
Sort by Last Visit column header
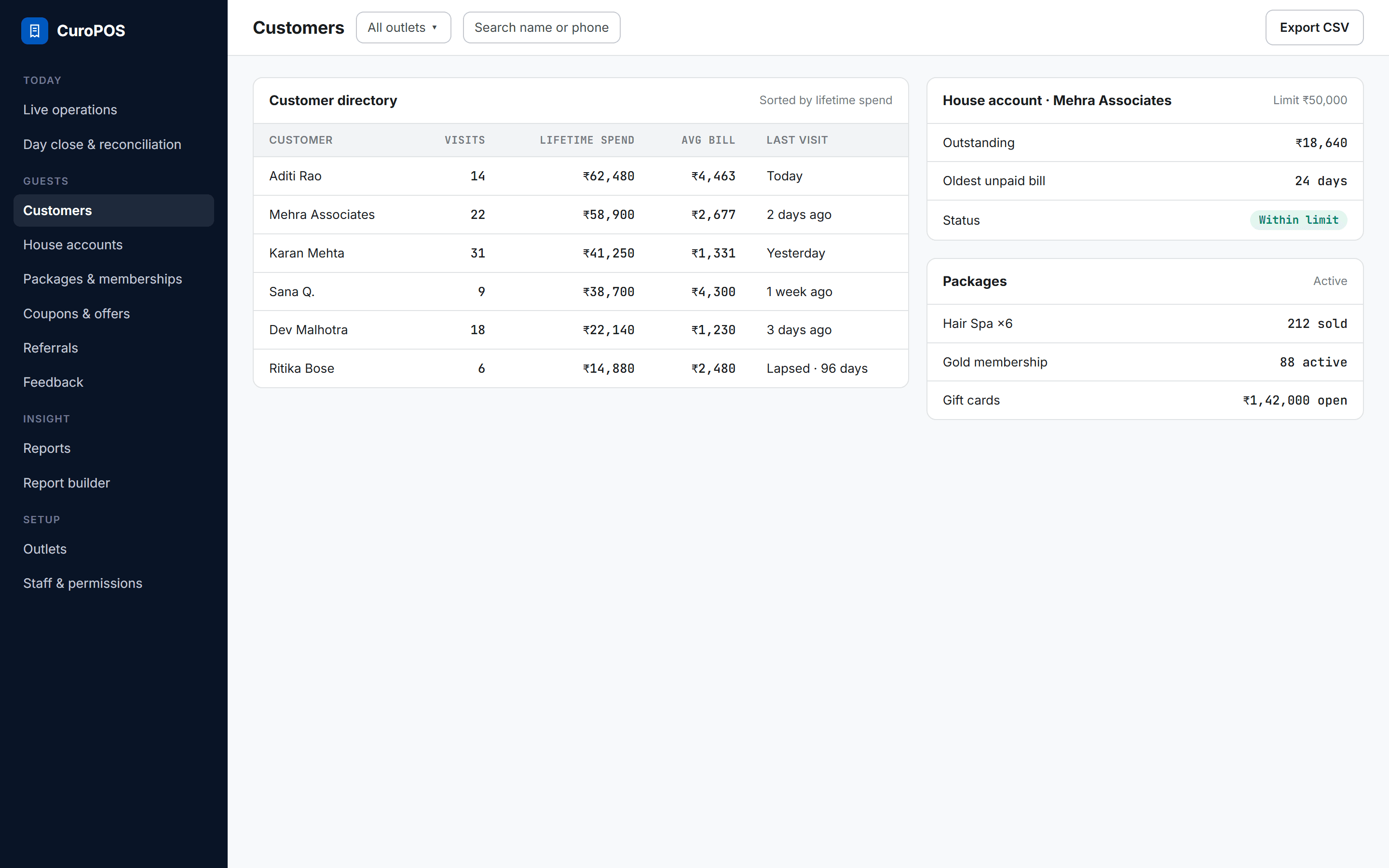click(797, 140)
